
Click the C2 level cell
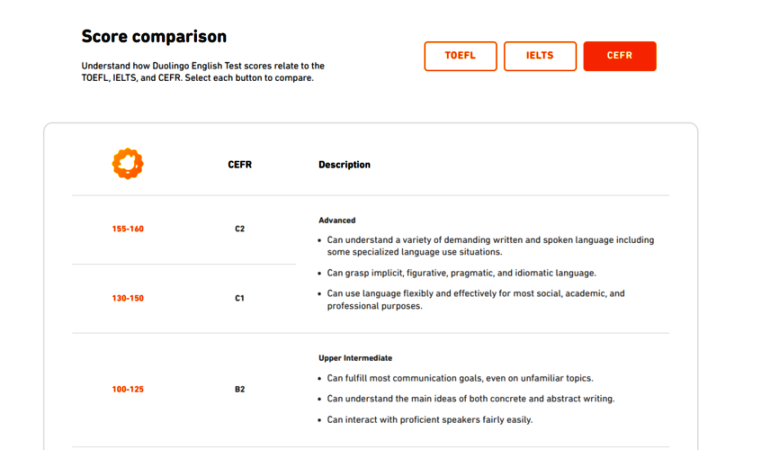[x=240, y=229]
